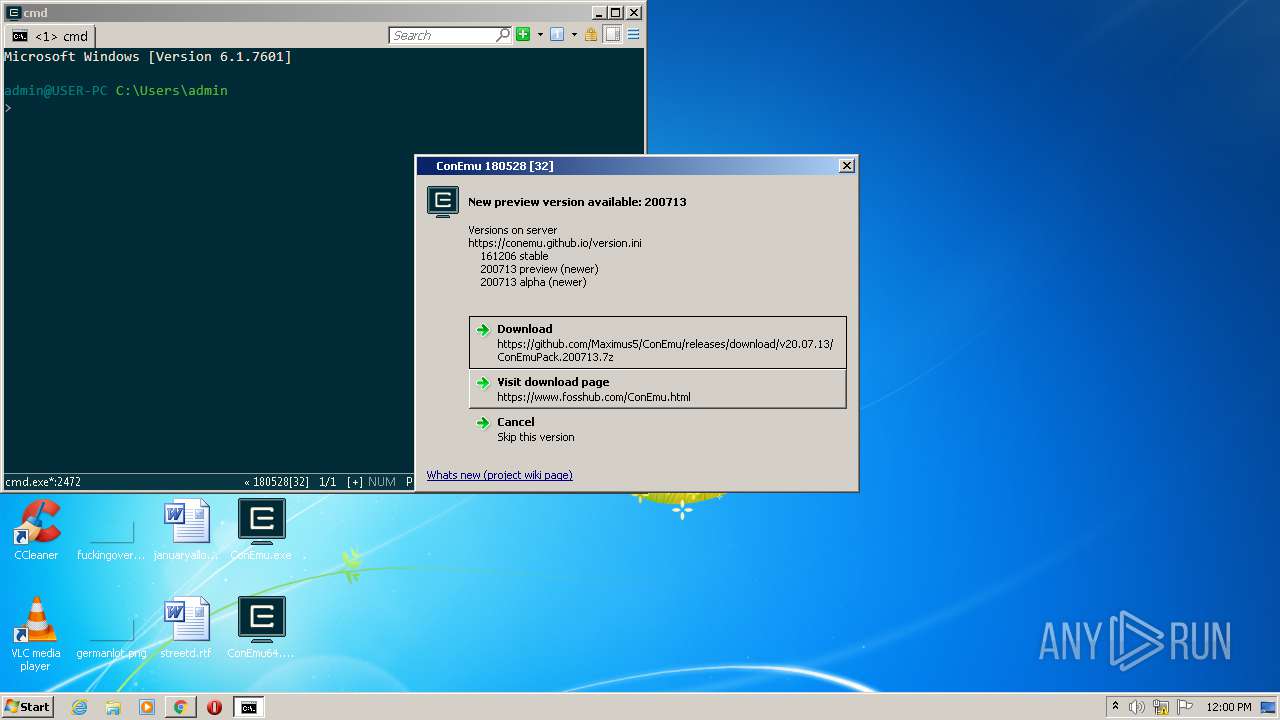Toggle the buffer scroll icon in ConEmu toolbar
Viewport: 1280px width, 720px height.
pos(612,34)
